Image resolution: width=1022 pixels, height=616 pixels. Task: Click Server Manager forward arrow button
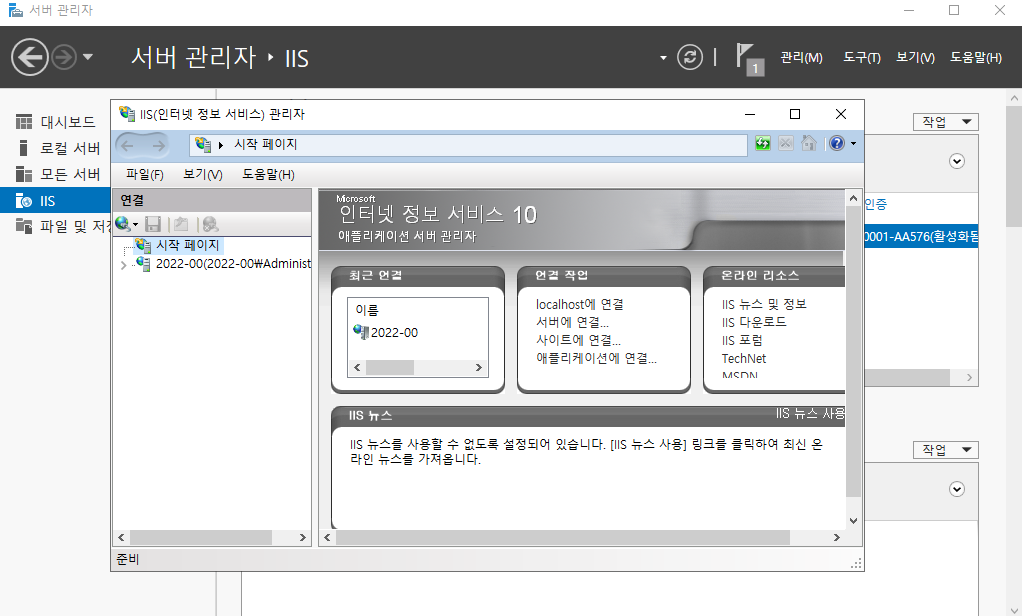(63, 57)
